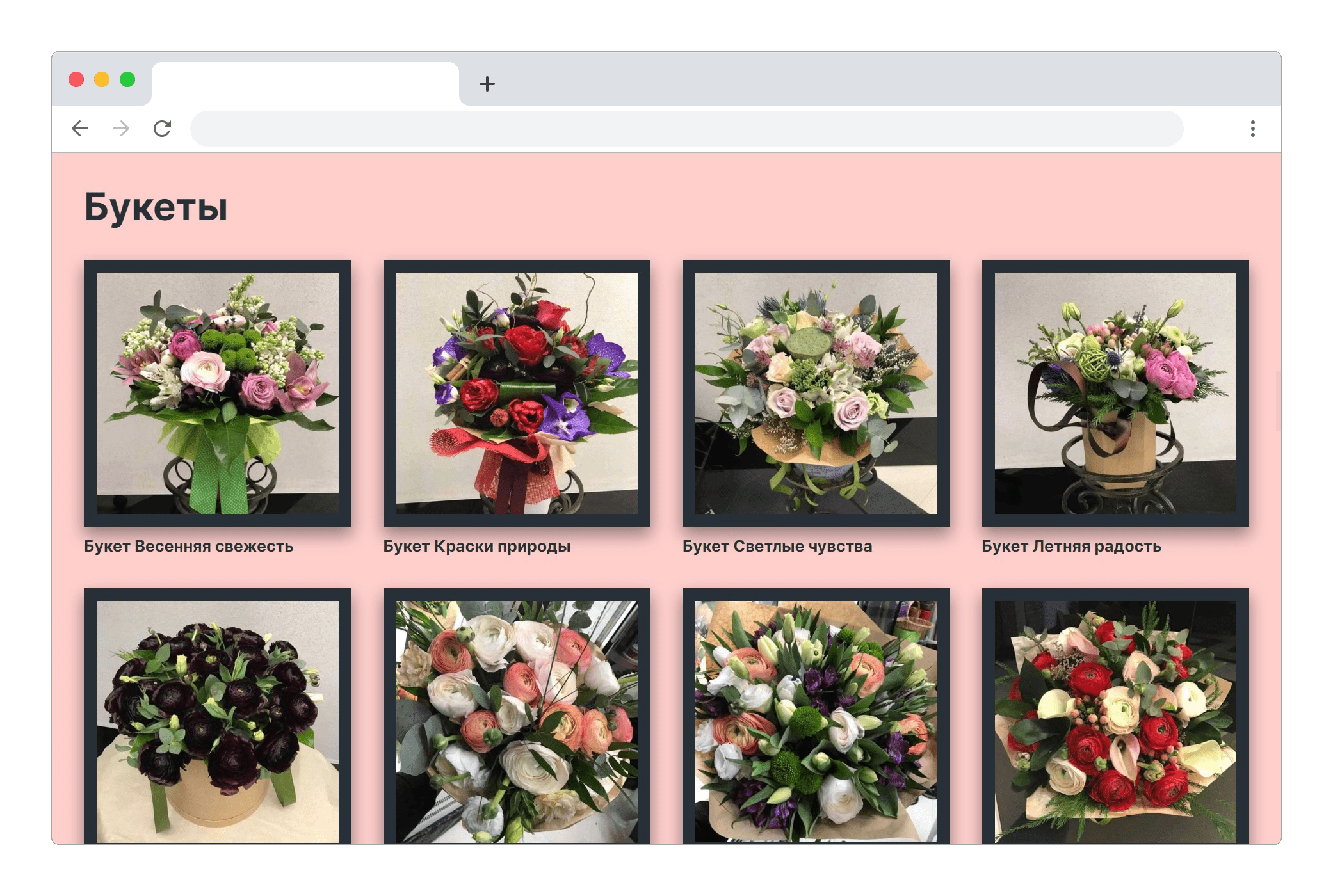Viewport: 1333px width, 896px height.
Task: Click the red close window button
Action: click(x=76, y=79)
